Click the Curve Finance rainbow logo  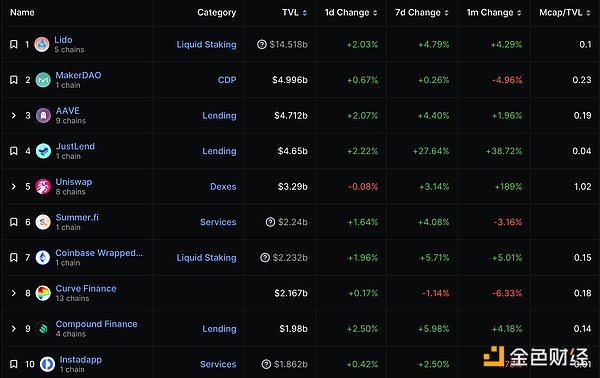43,293
